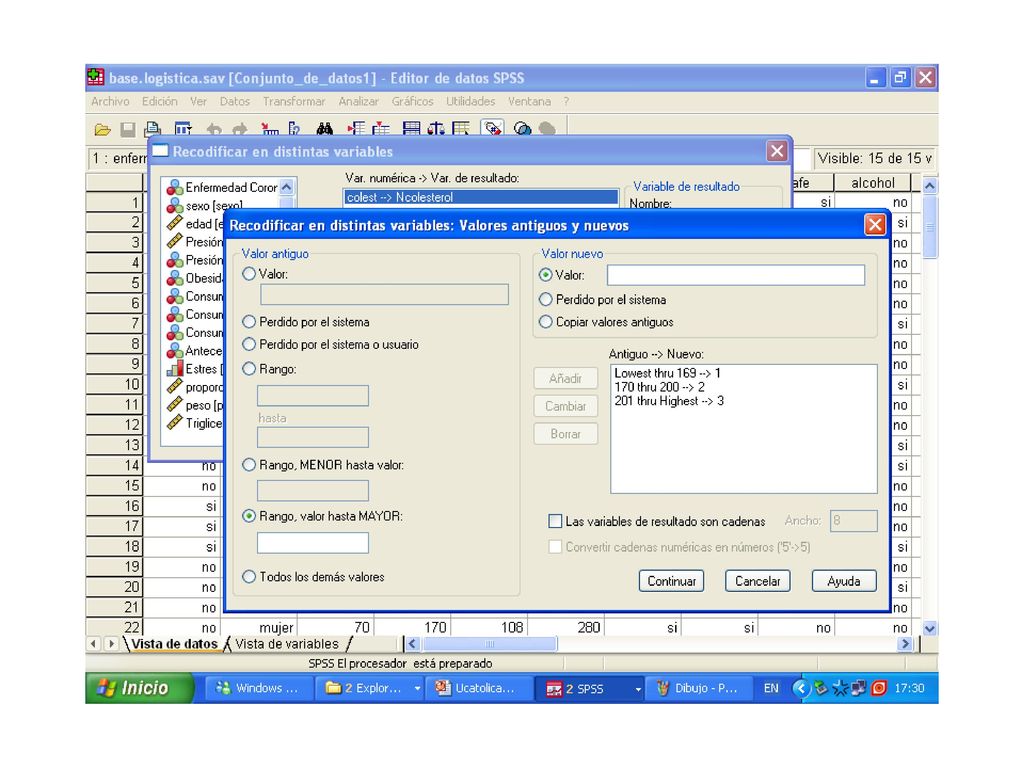Switch to the 'Vista de datos' tab
1024x768 pixels.
174,644
